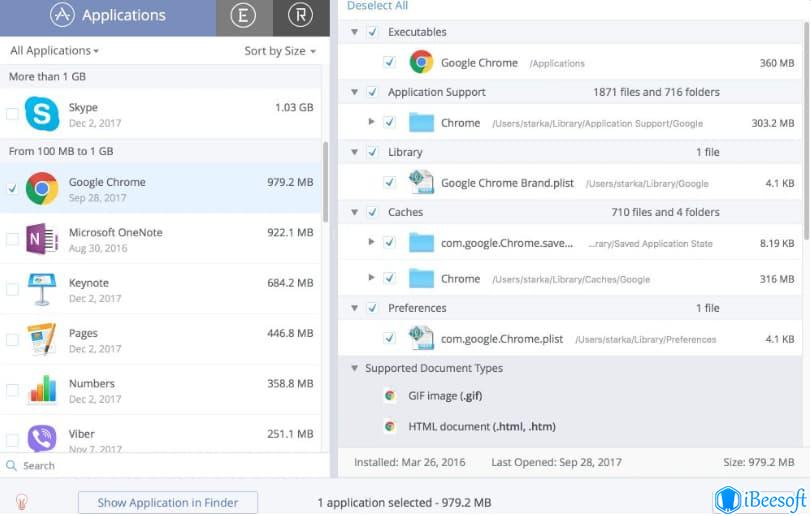Collapse the Caches section
811x516 pixels.
pos(354,212)
